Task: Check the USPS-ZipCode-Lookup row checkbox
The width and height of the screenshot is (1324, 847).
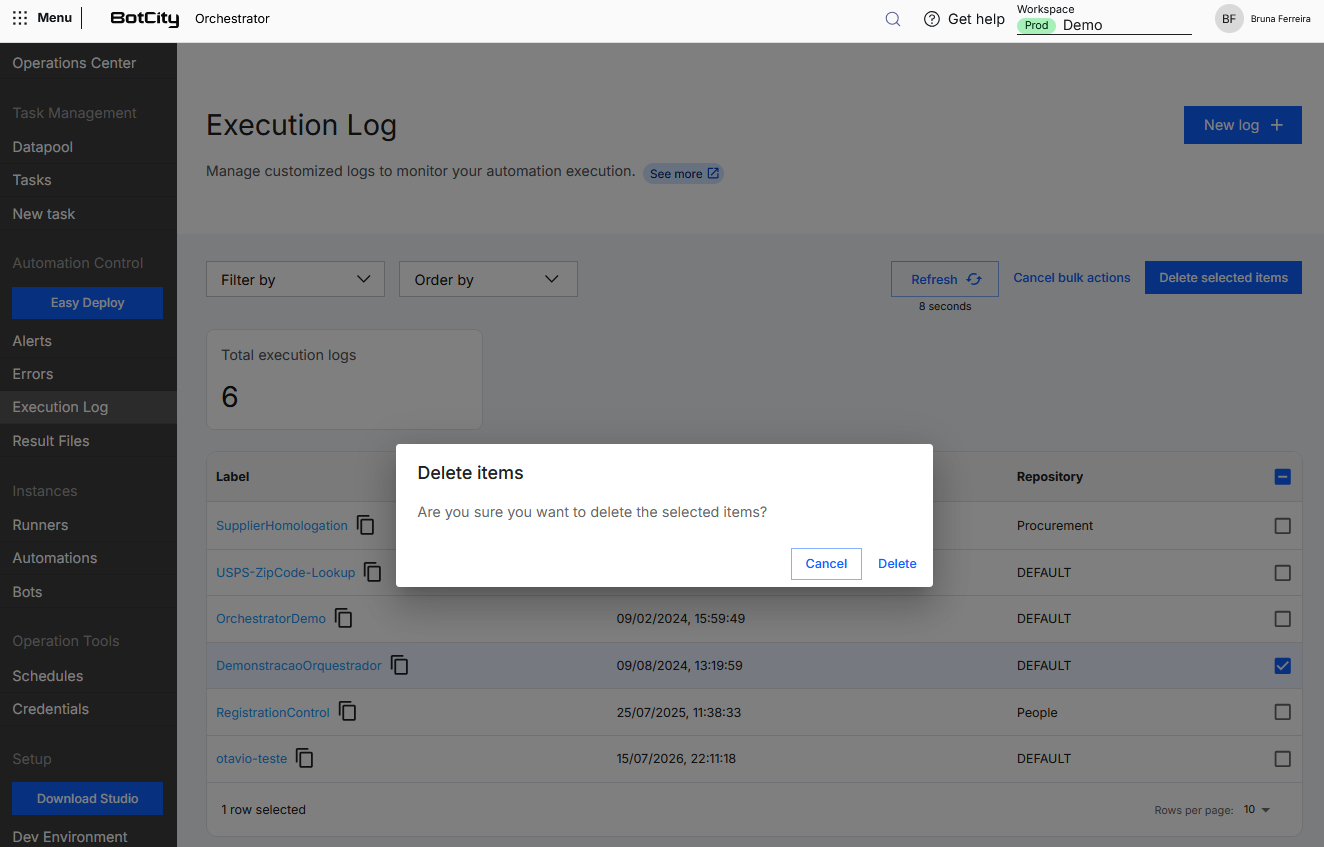Action: coord(1283,573)
